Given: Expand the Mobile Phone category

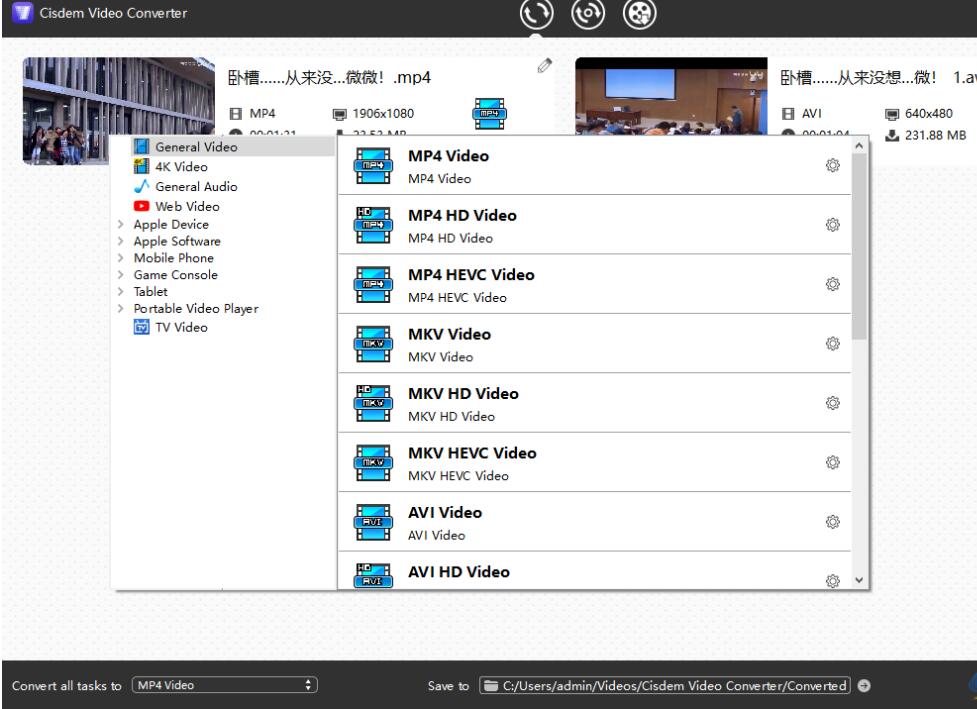Looking at the screenshot, I should (120, 258).
